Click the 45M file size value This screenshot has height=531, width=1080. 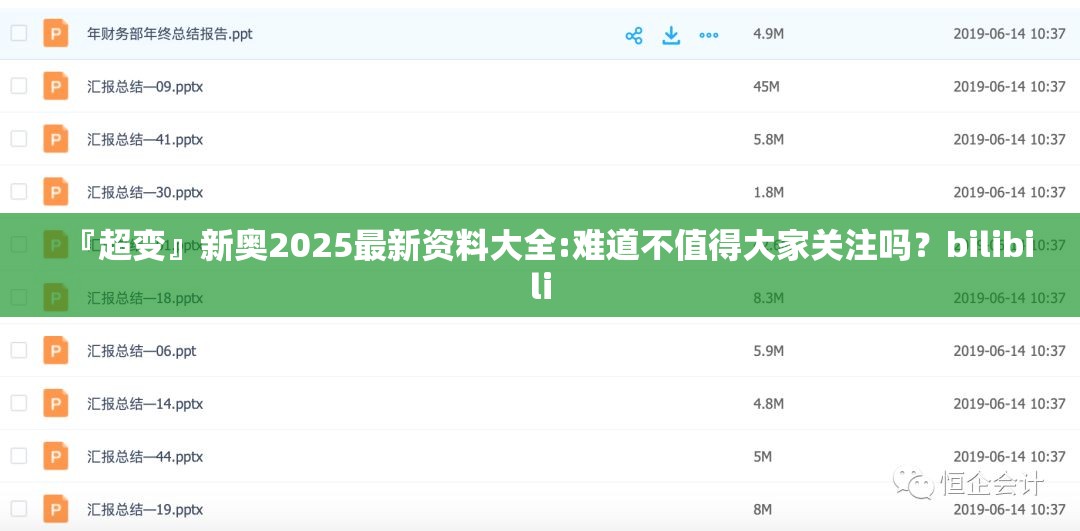(766, 87)
